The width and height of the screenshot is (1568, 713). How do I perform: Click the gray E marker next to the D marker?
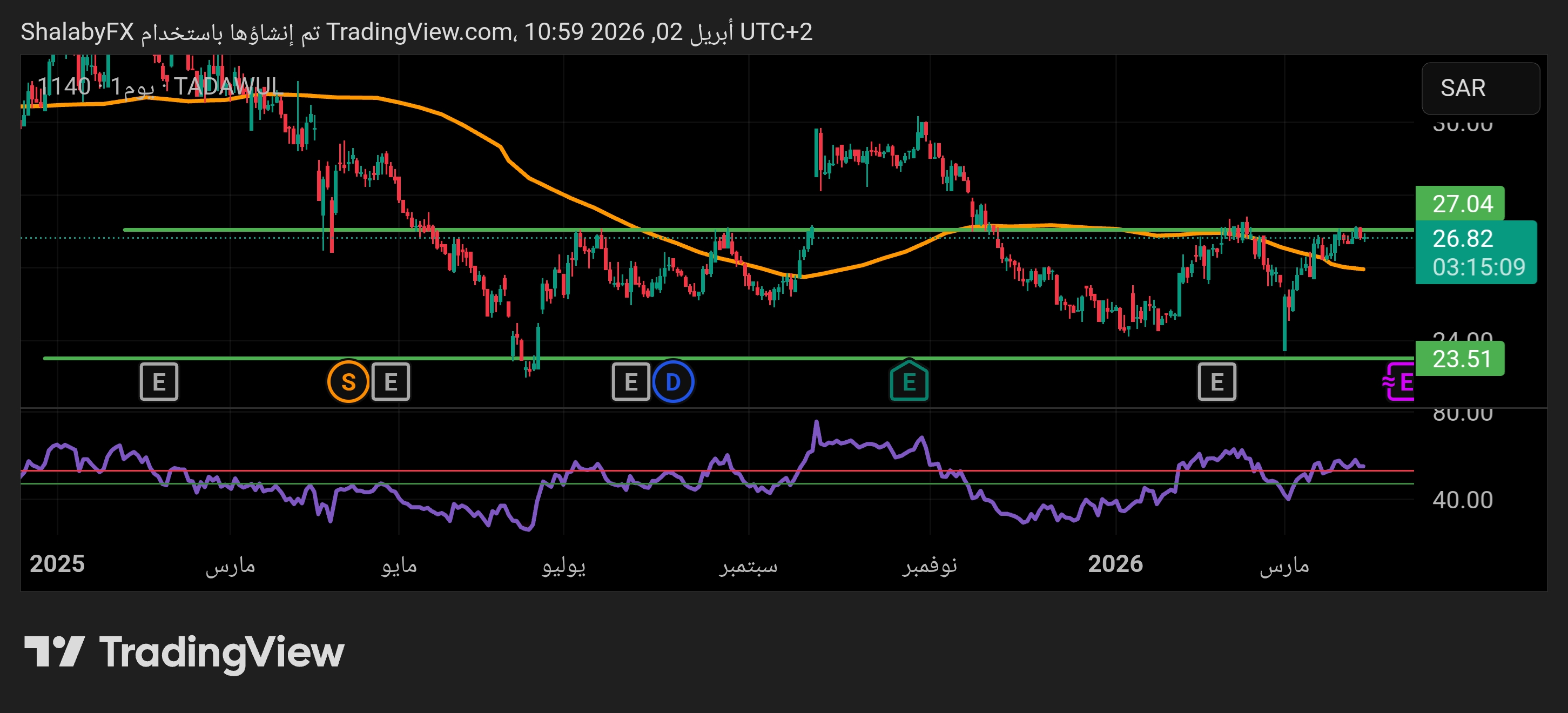631,382
